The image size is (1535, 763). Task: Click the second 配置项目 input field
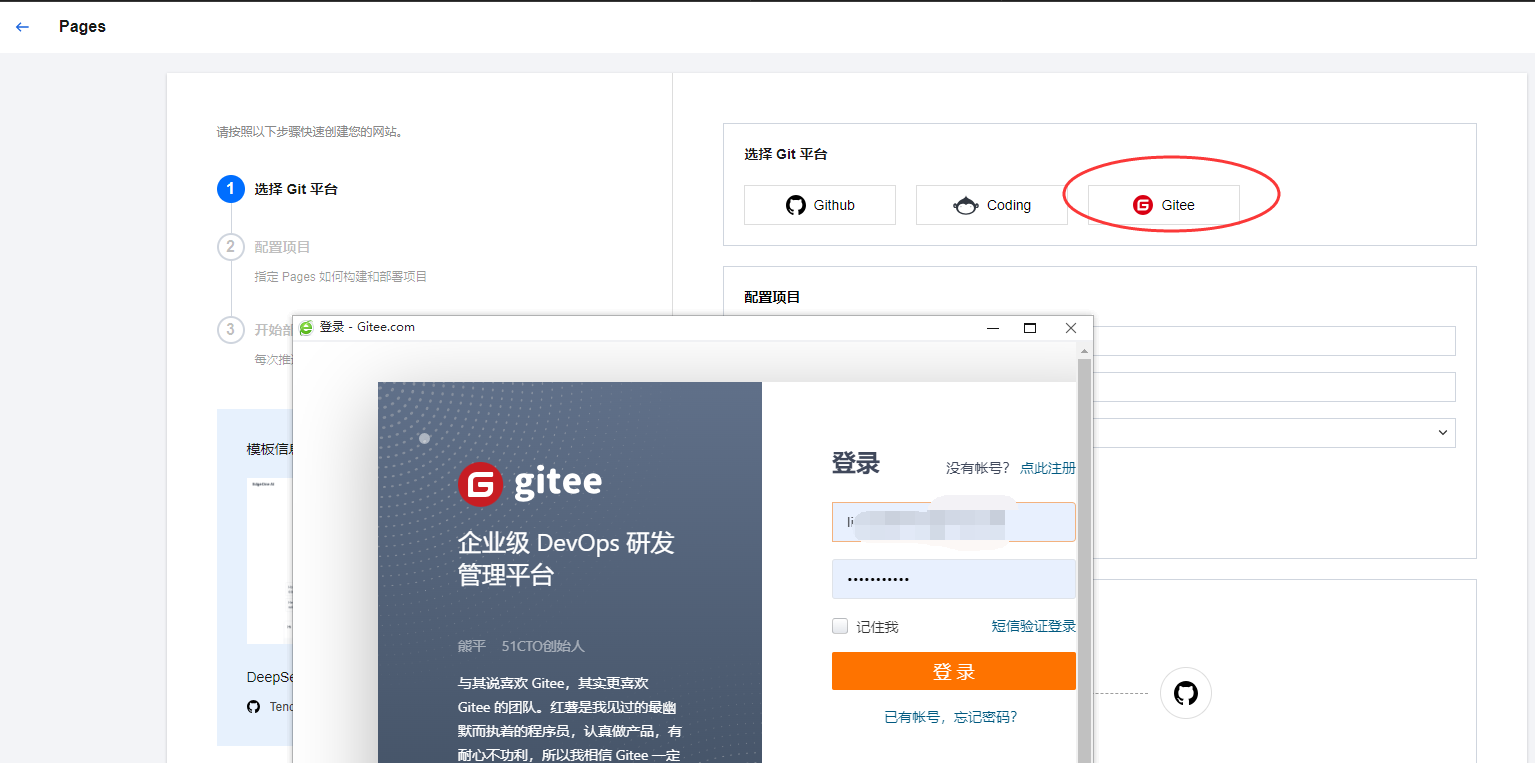(1274, 387)
